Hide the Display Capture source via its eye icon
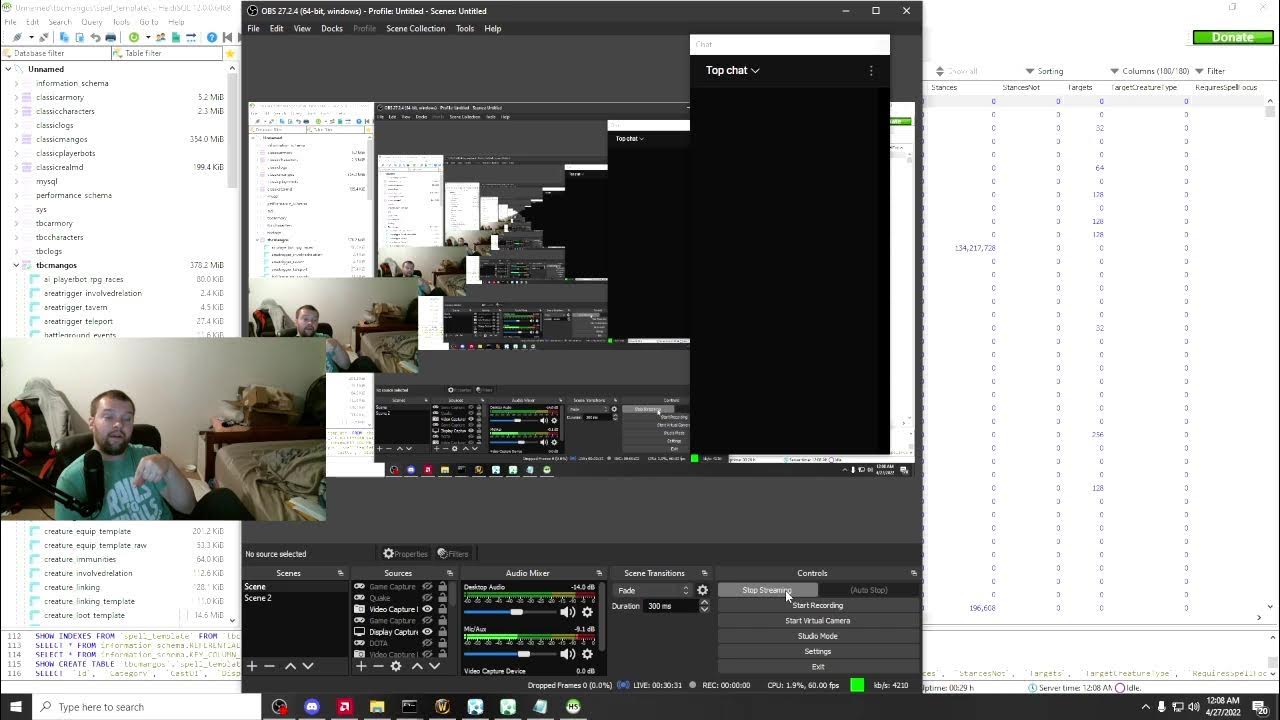 pos(427,632)
